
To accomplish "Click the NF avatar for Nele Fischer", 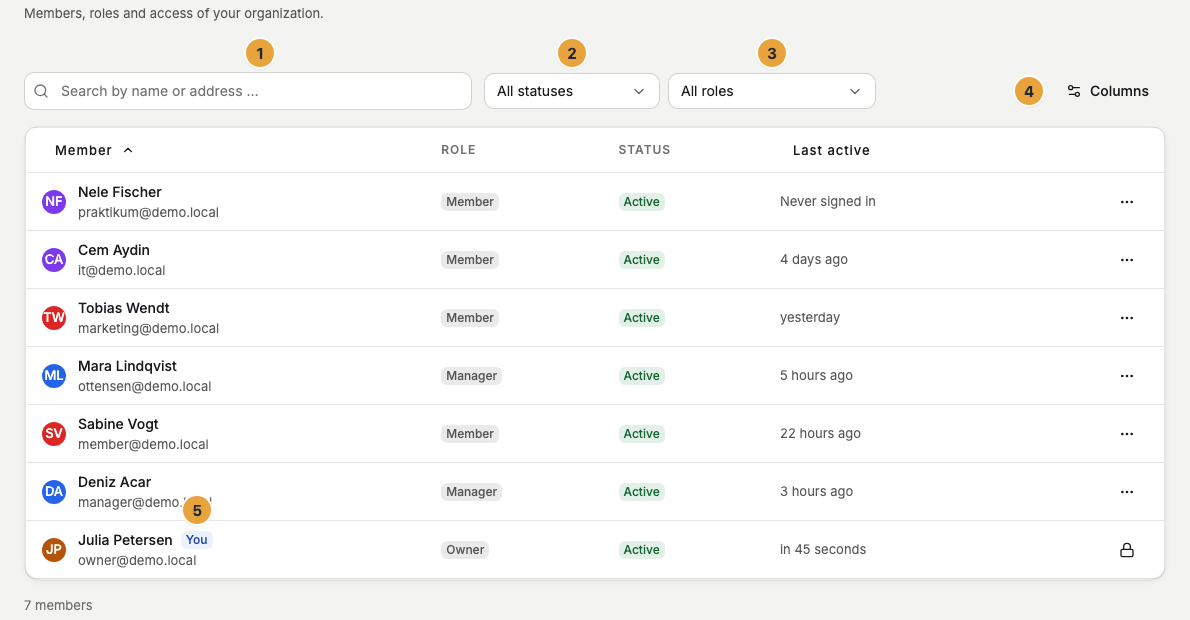I will (x=54, y=202).
